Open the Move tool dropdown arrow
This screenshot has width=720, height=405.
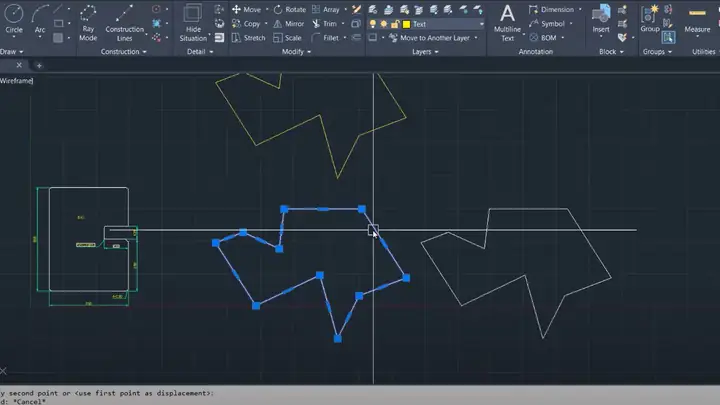[267, 9]
